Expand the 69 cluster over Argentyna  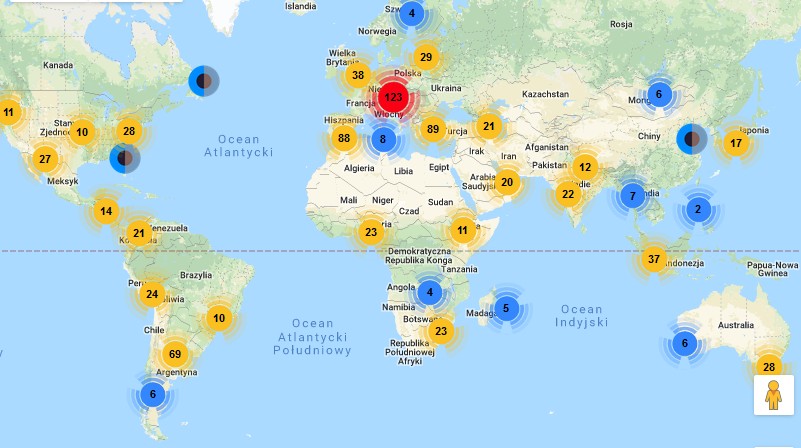176,354
